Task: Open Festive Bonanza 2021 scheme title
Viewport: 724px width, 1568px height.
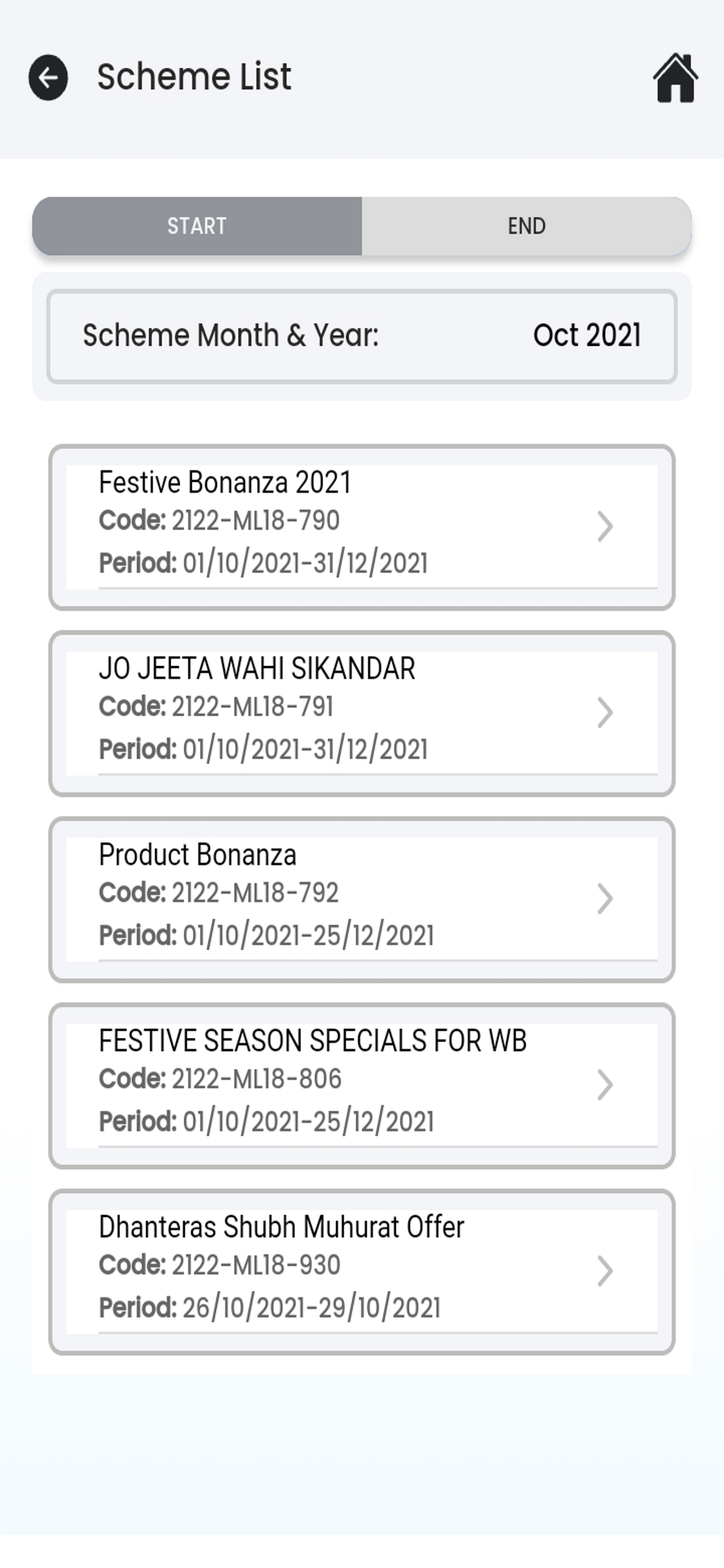Action: tap(225, 482)
